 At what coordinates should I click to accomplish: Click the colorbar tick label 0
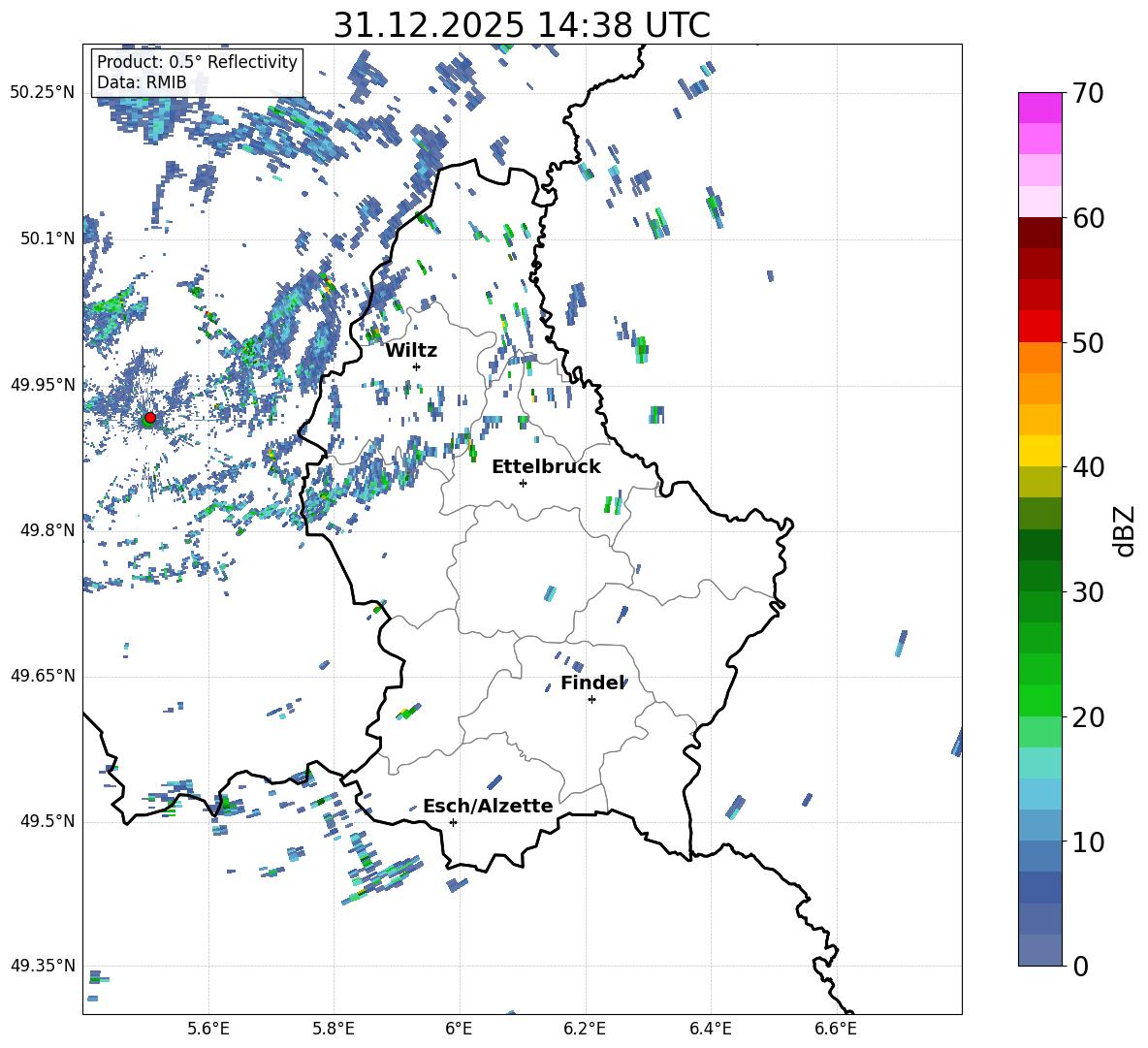[1080, 967]
